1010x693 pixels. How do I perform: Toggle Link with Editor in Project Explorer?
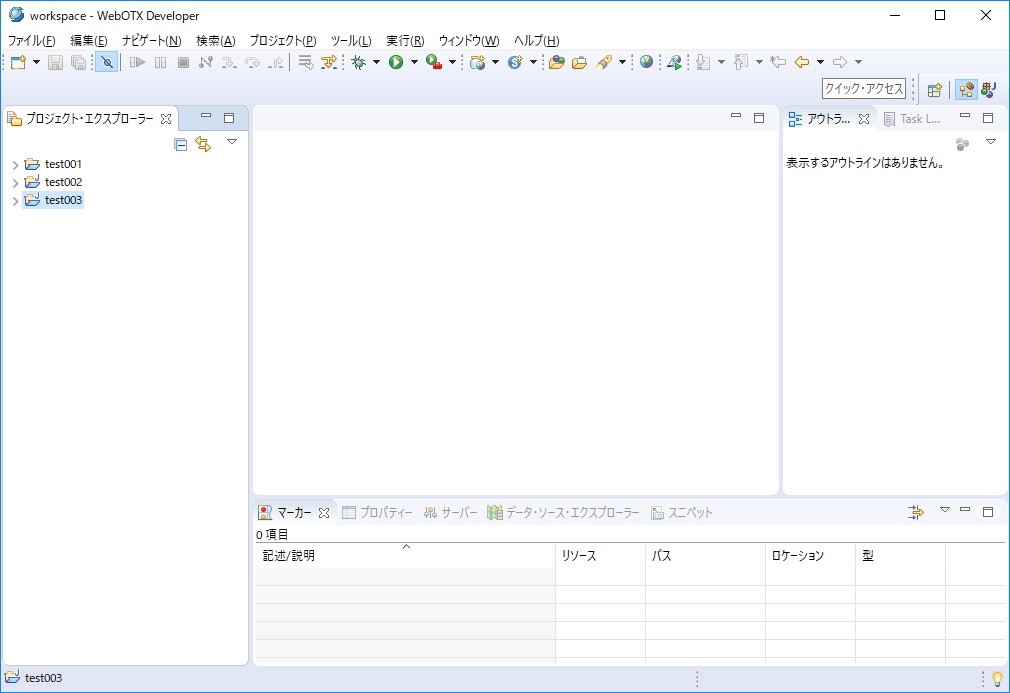pyautogui.click(x=203, y=144)
